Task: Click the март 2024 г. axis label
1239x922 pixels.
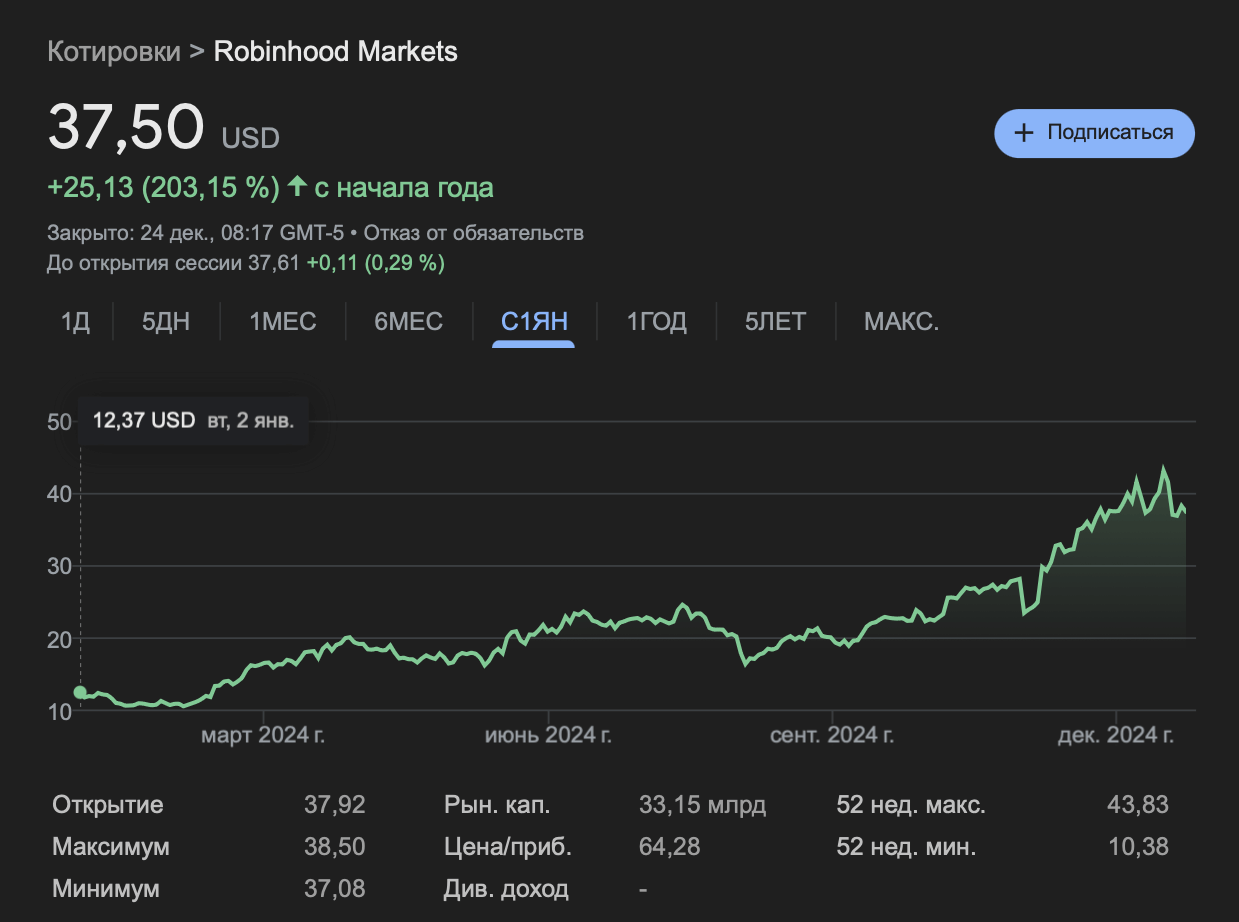Action: pyautogui.click(x=263, y=737)
